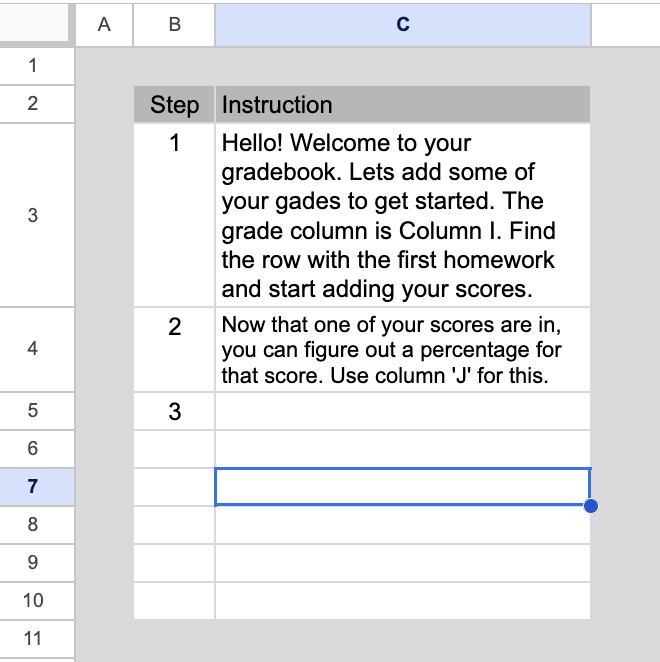Click the row 9 header

click(x=33, y=563)
